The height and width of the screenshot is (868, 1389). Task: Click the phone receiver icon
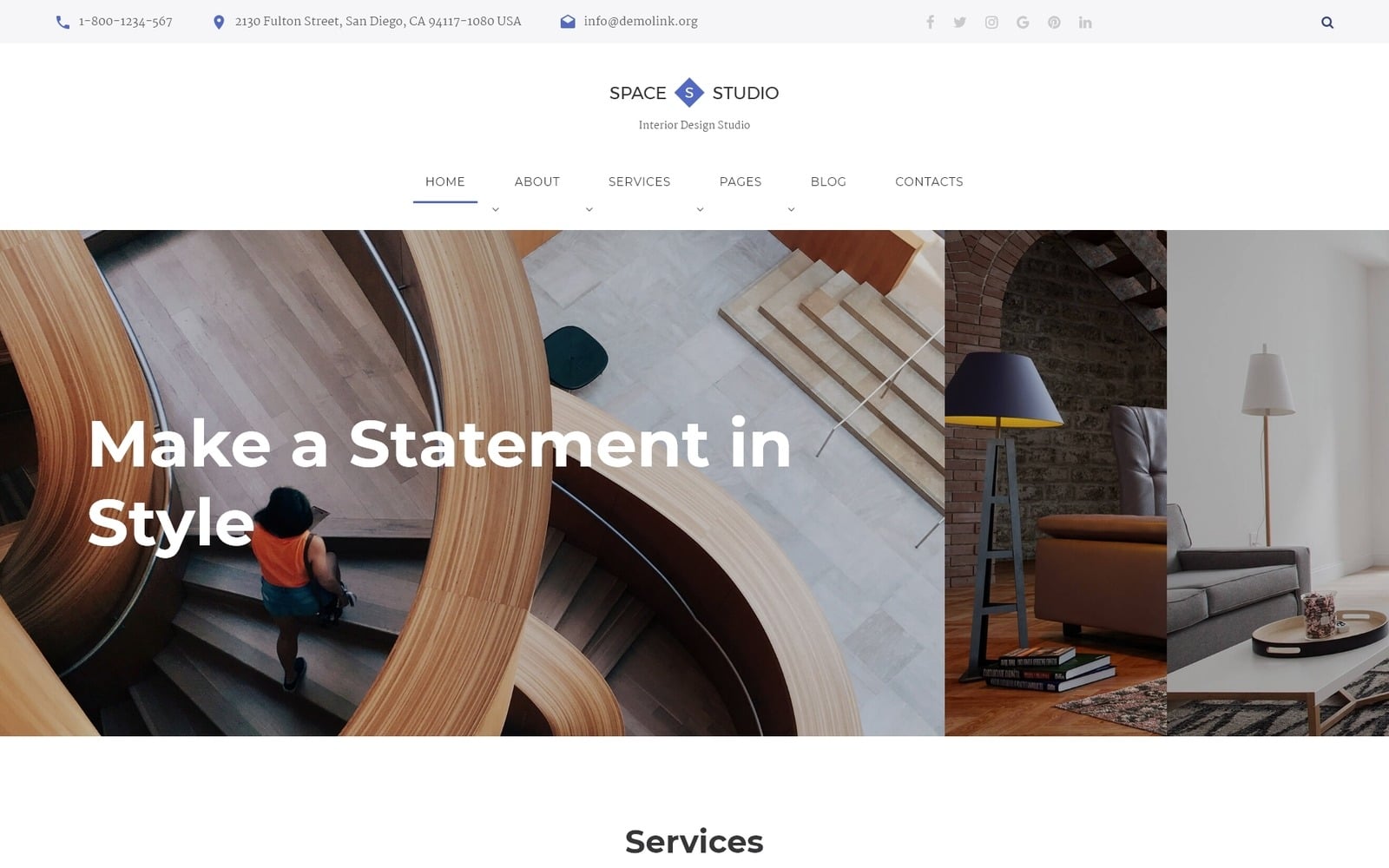click(x=61, y=21)
